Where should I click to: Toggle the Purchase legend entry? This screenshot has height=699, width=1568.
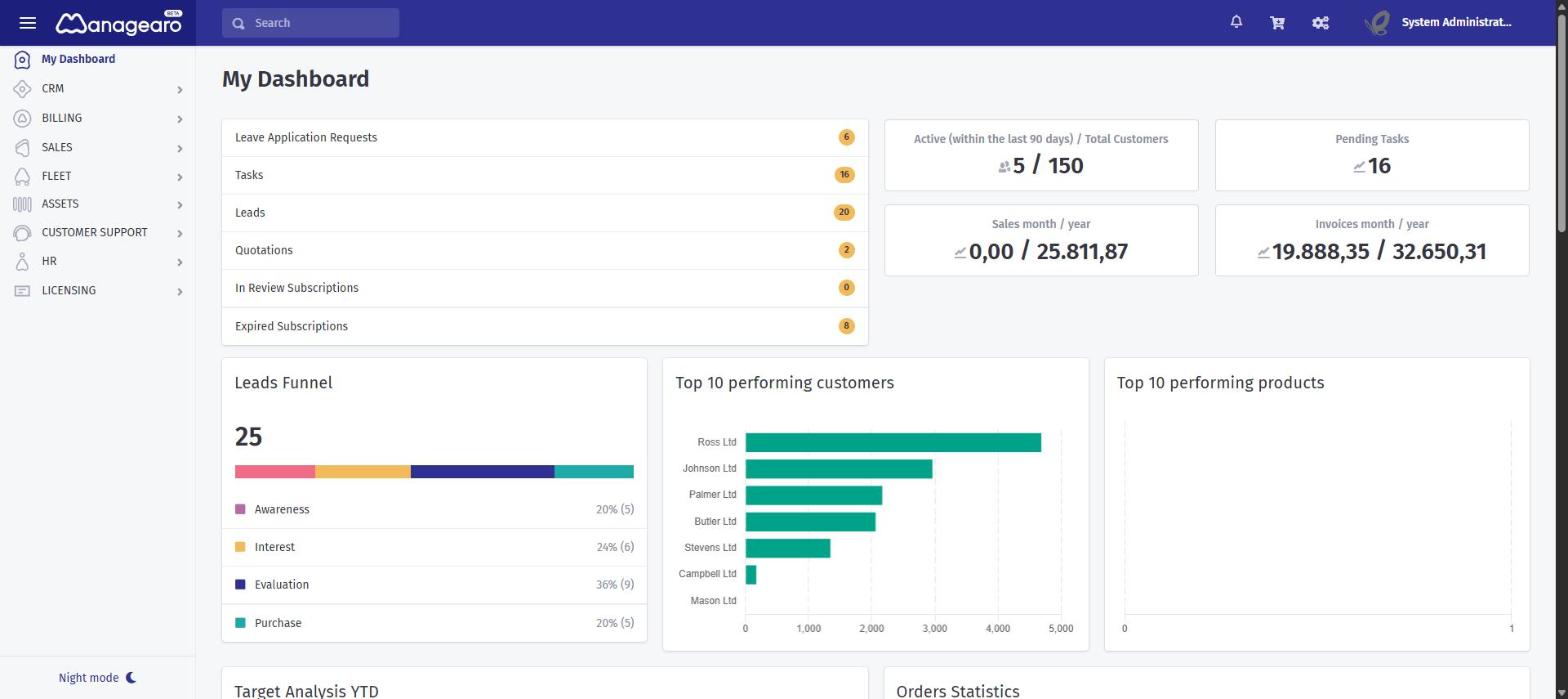coord(268,623)
